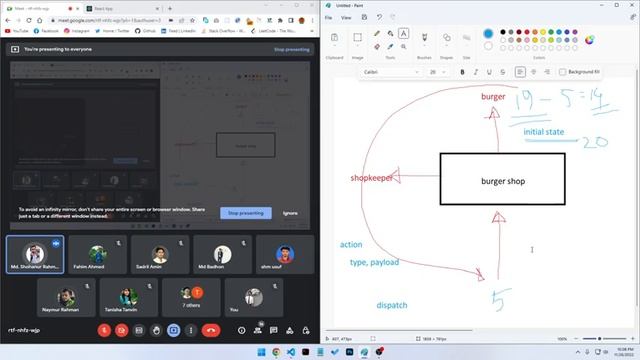Image resolution: width=640 pixels, height=360 pixels.
Task: Raise hand in Meet
Action: (x=156, y=330)
